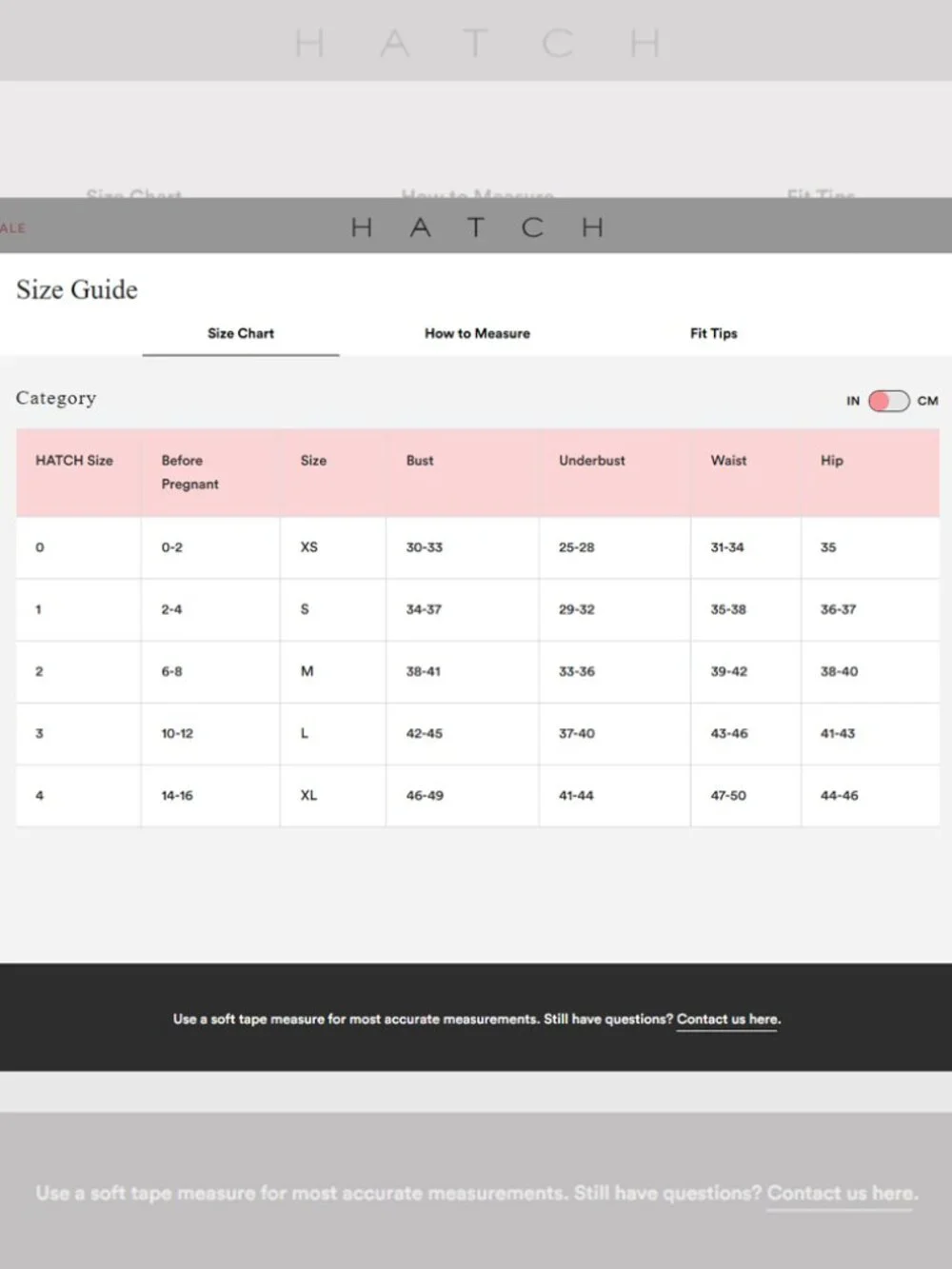
Task: Click hip value '35'
Action: pyautogui.click(x=828, y=547)
